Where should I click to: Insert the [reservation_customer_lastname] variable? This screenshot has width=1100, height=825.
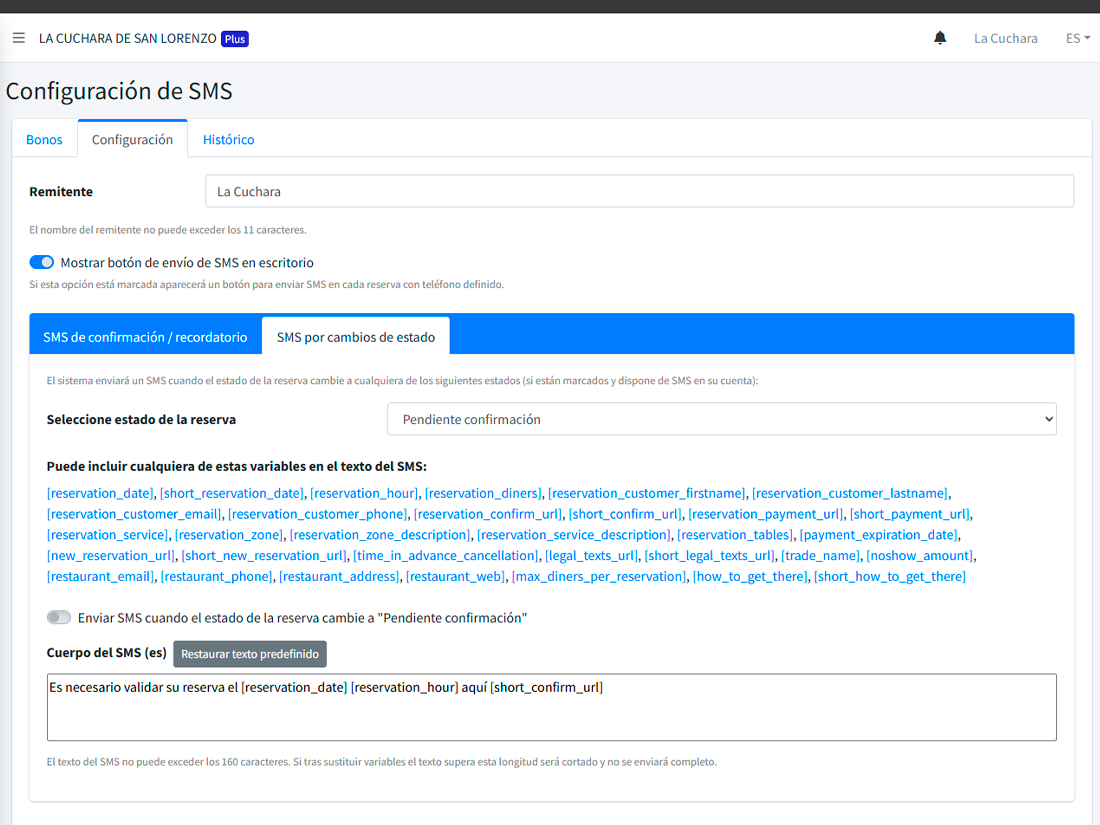[x=850, y=493]
